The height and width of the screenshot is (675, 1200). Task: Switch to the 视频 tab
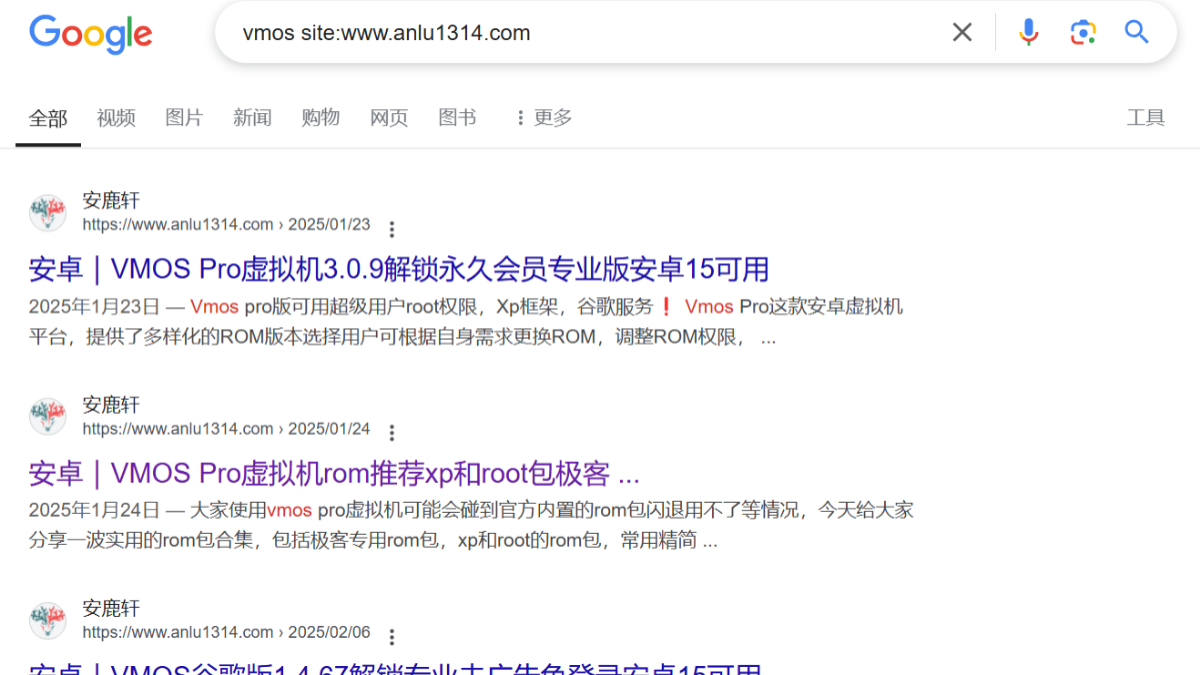click(x=116, y=118)
